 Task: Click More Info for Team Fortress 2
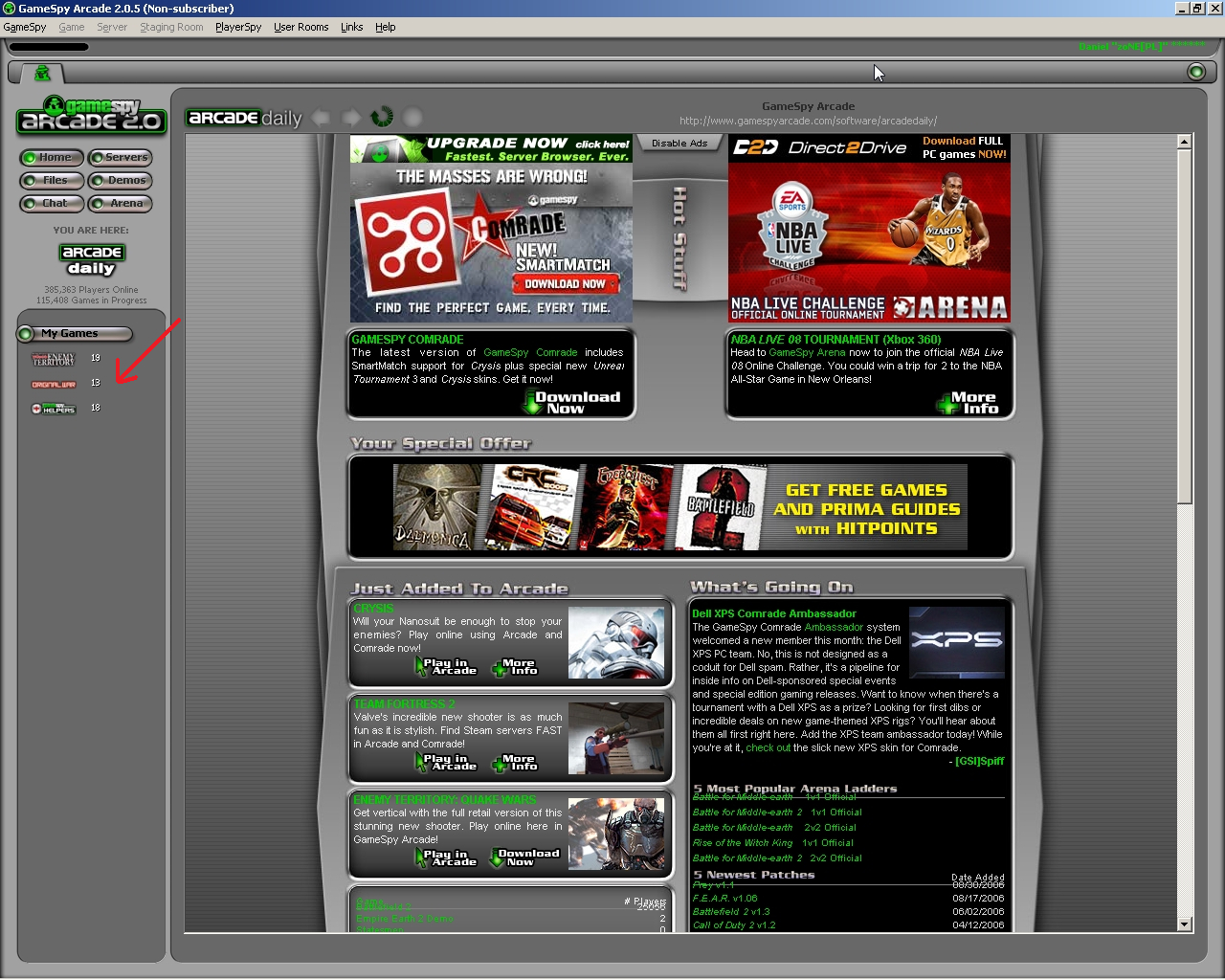point(515,763)
